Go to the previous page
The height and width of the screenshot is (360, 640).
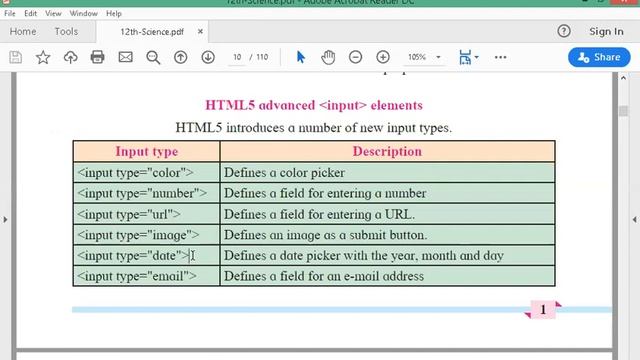pyautogui.click(x=180, y=57)
